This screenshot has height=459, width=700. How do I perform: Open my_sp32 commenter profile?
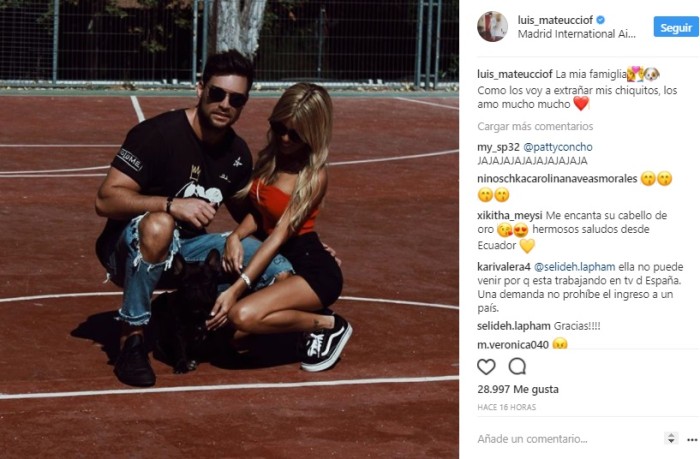coord(498,147)
